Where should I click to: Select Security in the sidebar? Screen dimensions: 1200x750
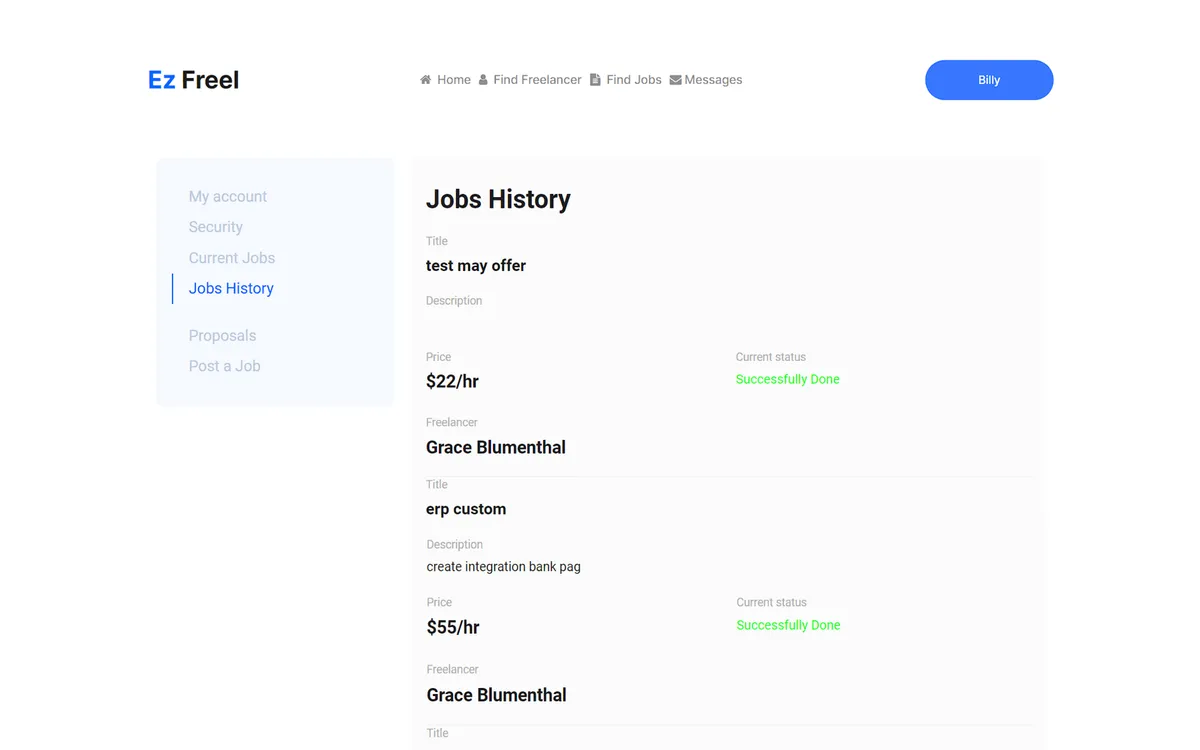tap(216, 227)
